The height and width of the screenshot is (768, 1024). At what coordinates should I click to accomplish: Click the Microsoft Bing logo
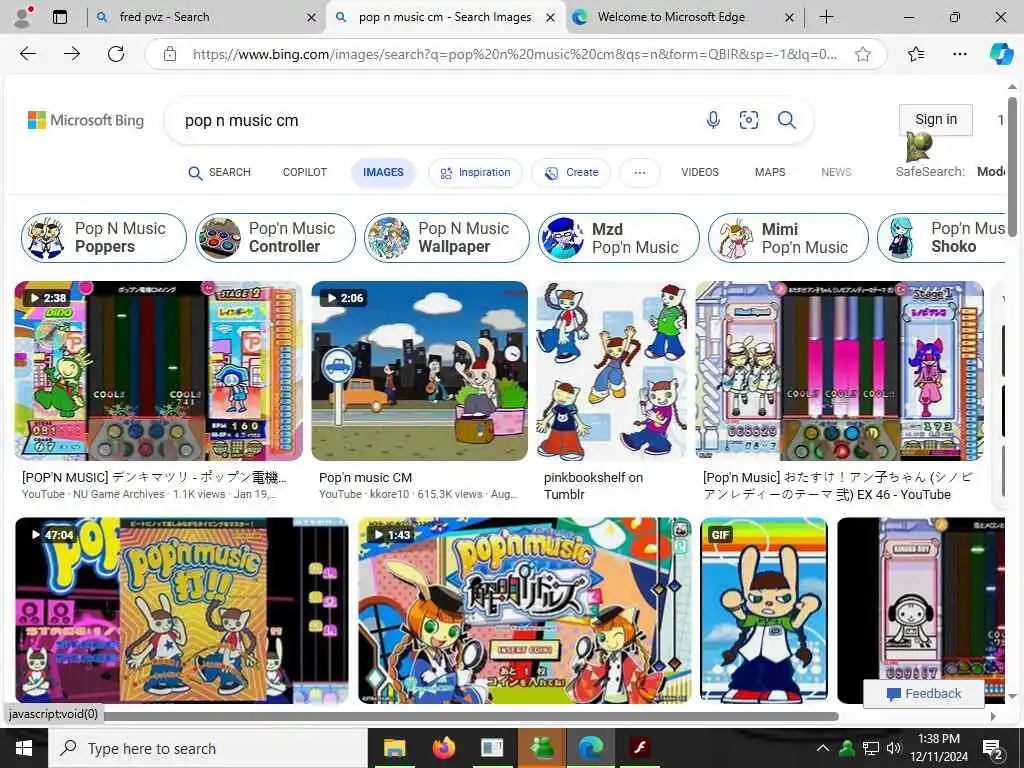point(86,120)
